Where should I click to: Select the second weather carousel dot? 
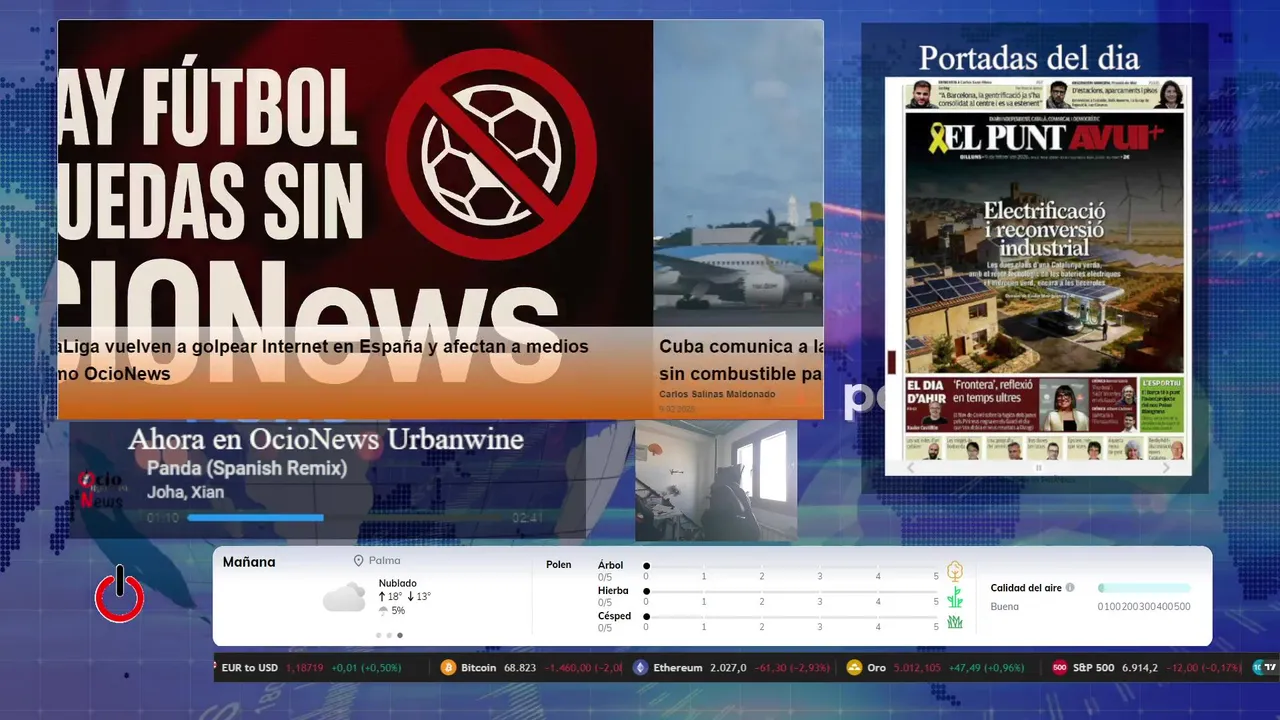389,635
